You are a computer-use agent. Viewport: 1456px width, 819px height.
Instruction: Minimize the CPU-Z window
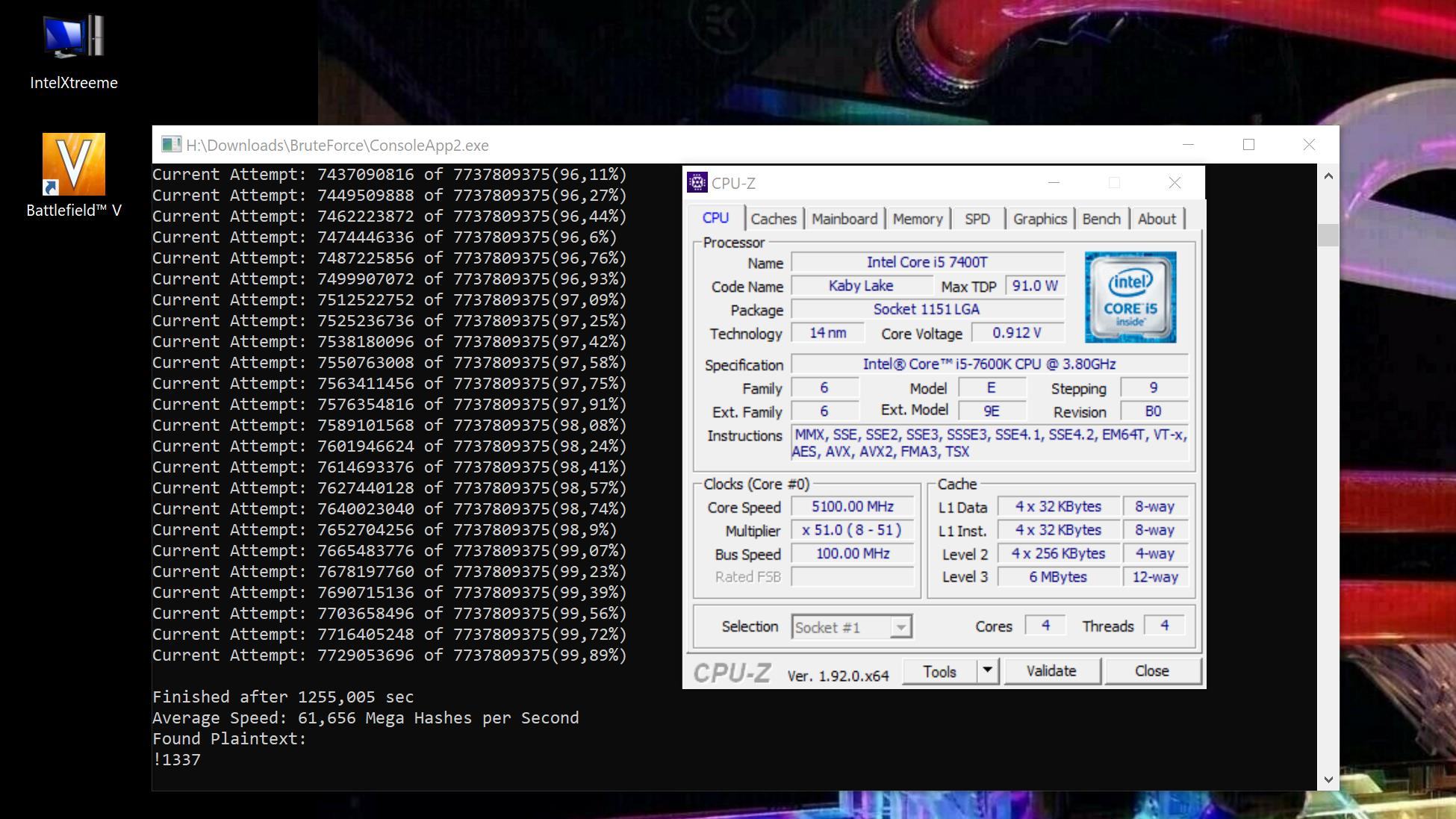(x=1054, y=183)
